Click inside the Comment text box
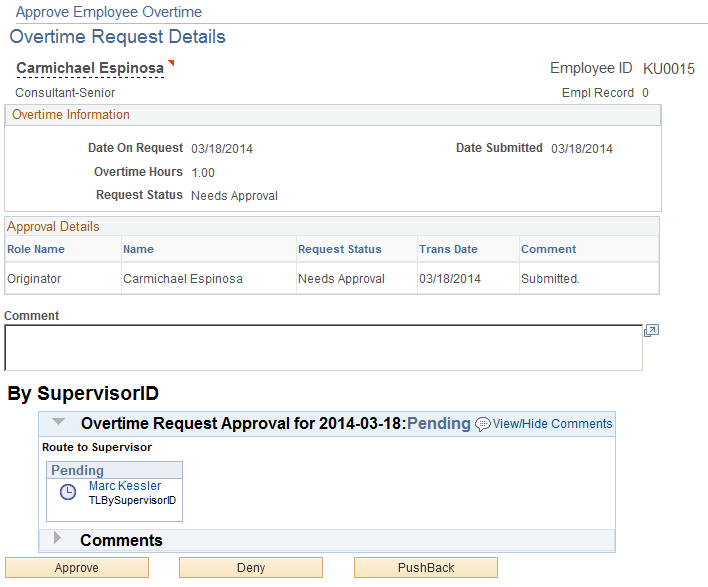The image size is (708, 587). [x=323, y=347]
